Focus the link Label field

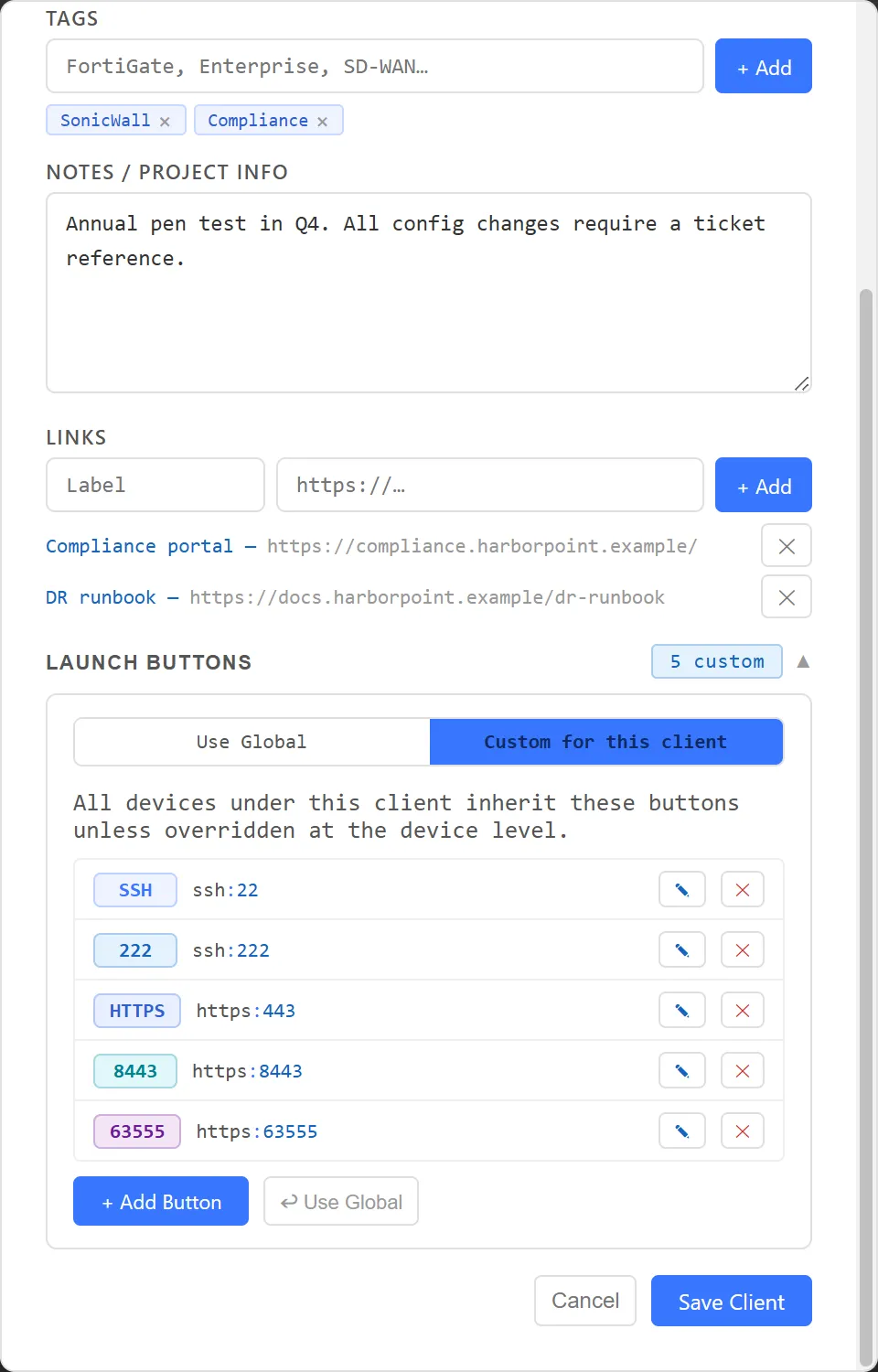point(155,486)
